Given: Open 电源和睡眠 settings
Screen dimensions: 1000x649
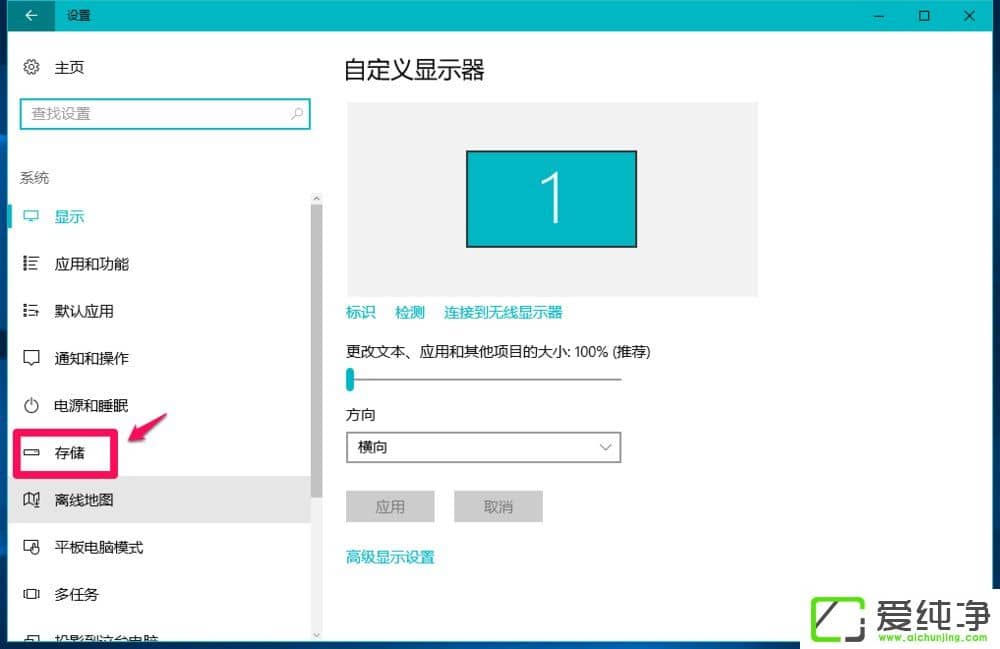Looking at the screenshot, I should (x=89, y=405).
